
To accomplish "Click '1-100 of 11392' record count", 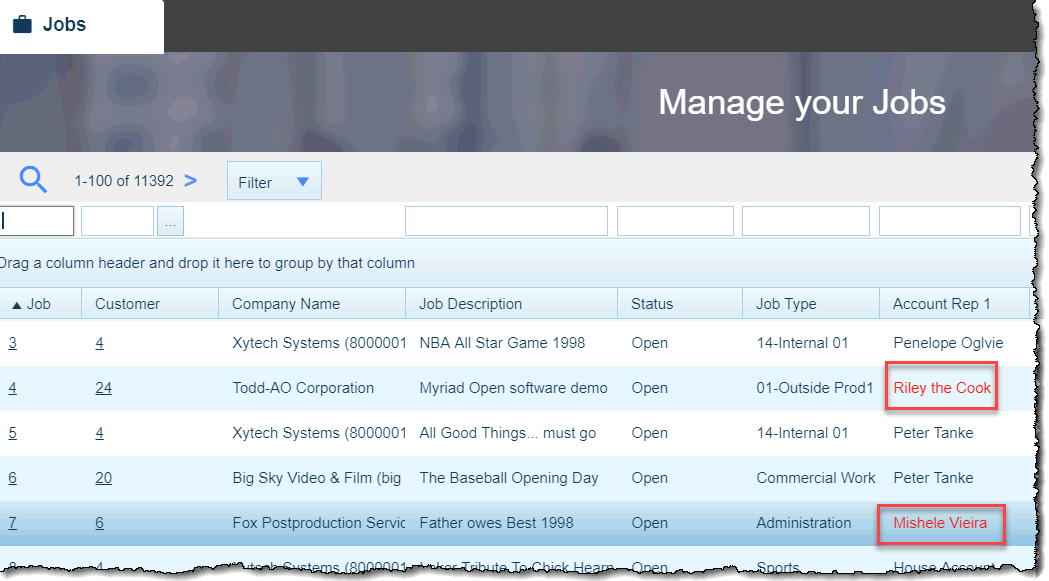I will point(124,181).
